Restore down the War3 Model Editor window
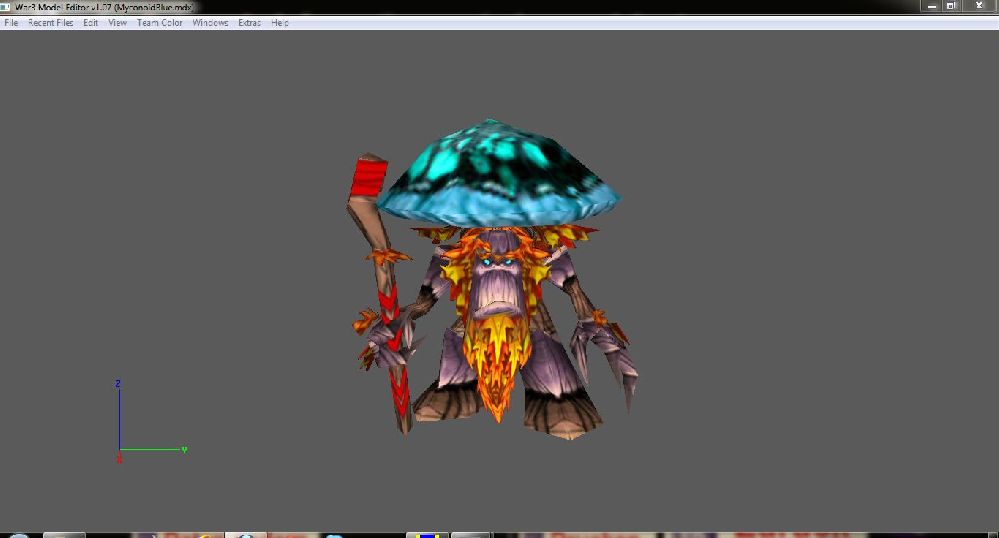Viewport: 999px width, 538px height. pos(951,6)
